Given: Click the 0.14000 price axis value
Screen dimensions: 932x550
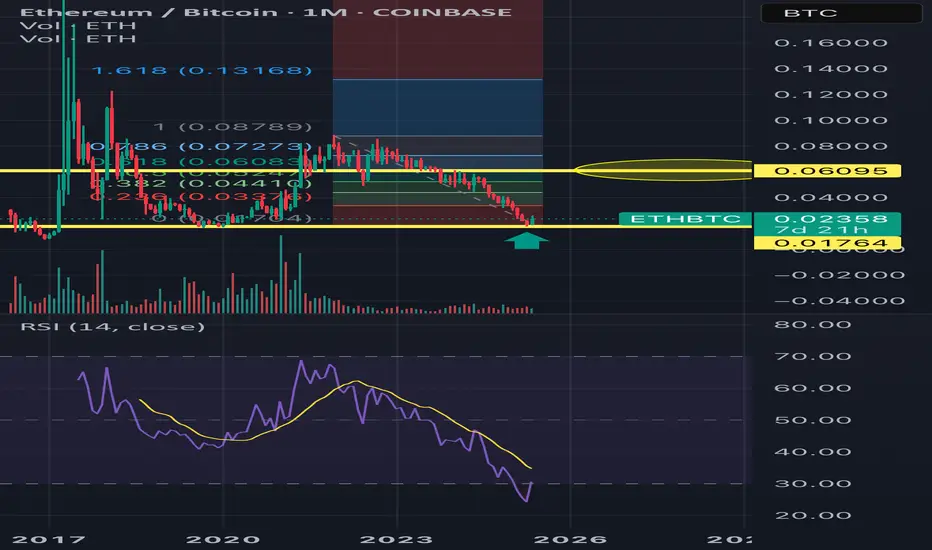Looking at the screenshot, I should [831, 68].
